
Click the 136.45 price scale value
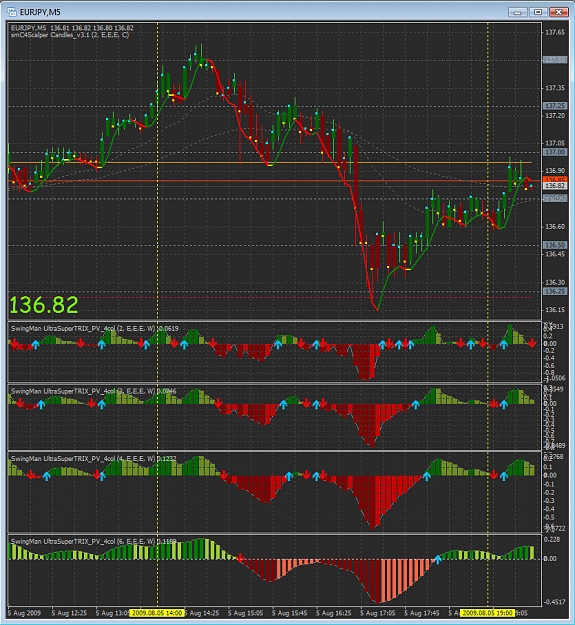555,254
